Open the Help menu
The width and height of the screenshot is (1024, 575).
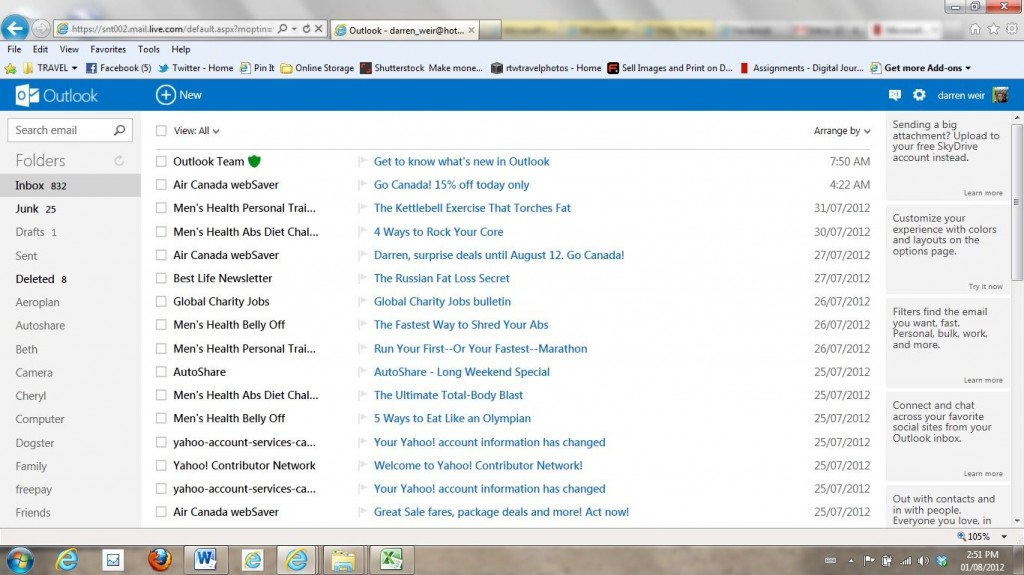[181, 49]
